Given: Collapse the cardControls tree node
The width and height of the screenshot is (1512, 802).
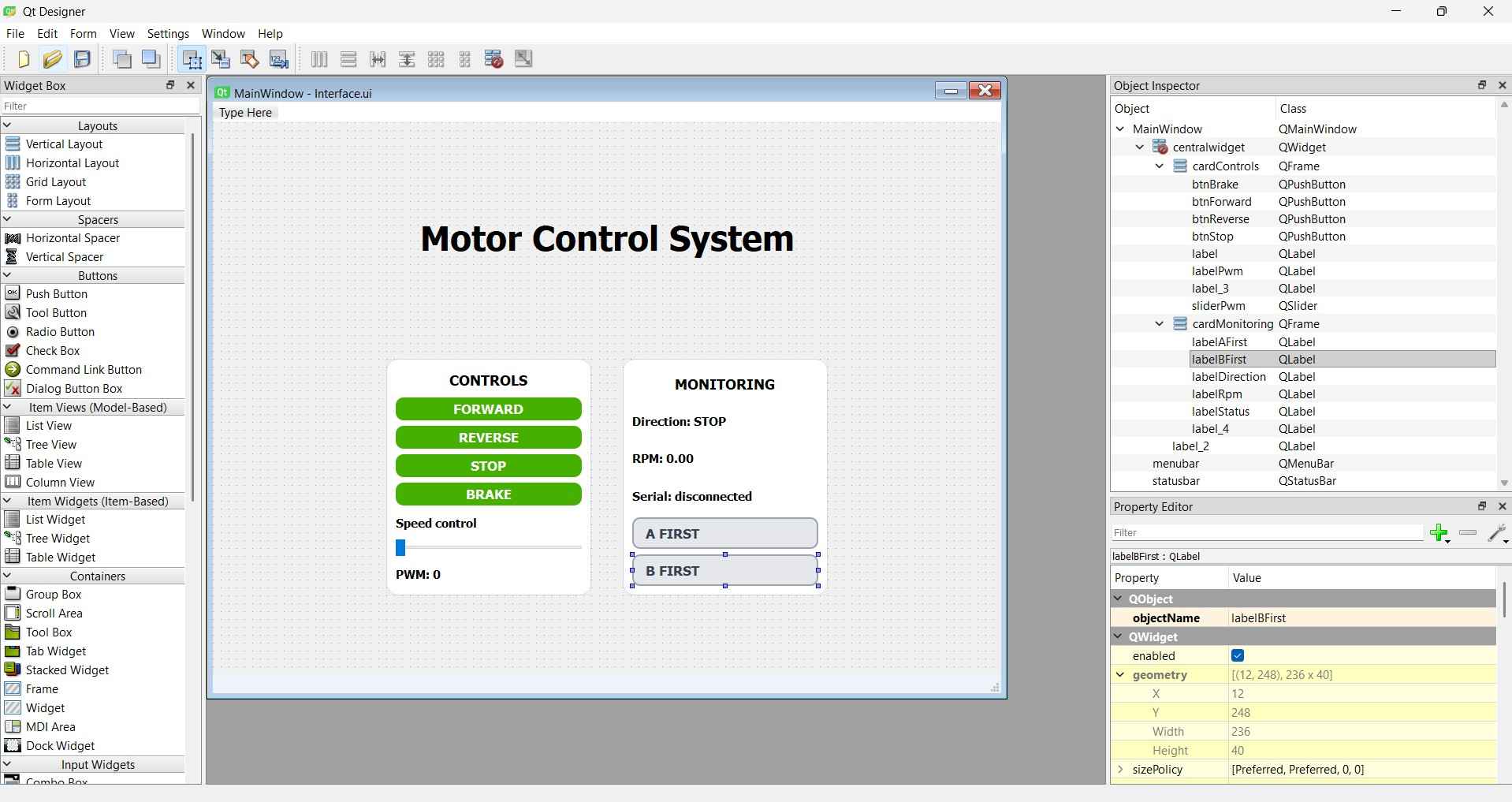Looking at the screenshot, I should 1160,166.
